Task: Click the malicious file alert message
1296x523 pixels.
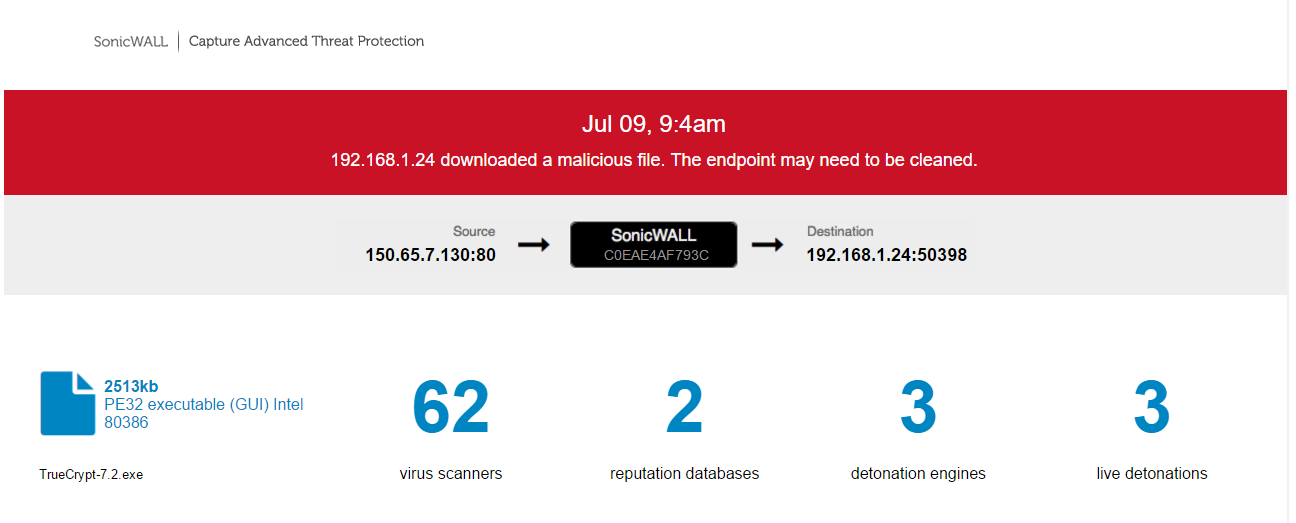Action: click(x=653, y=160)
